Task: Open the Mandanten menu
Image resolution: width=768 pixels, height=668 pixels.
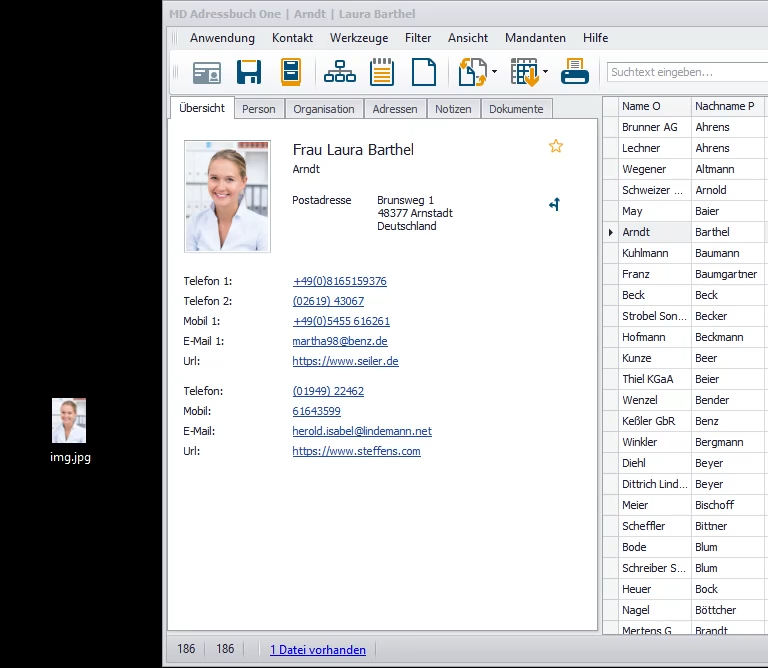Action: tap(535, 38)
